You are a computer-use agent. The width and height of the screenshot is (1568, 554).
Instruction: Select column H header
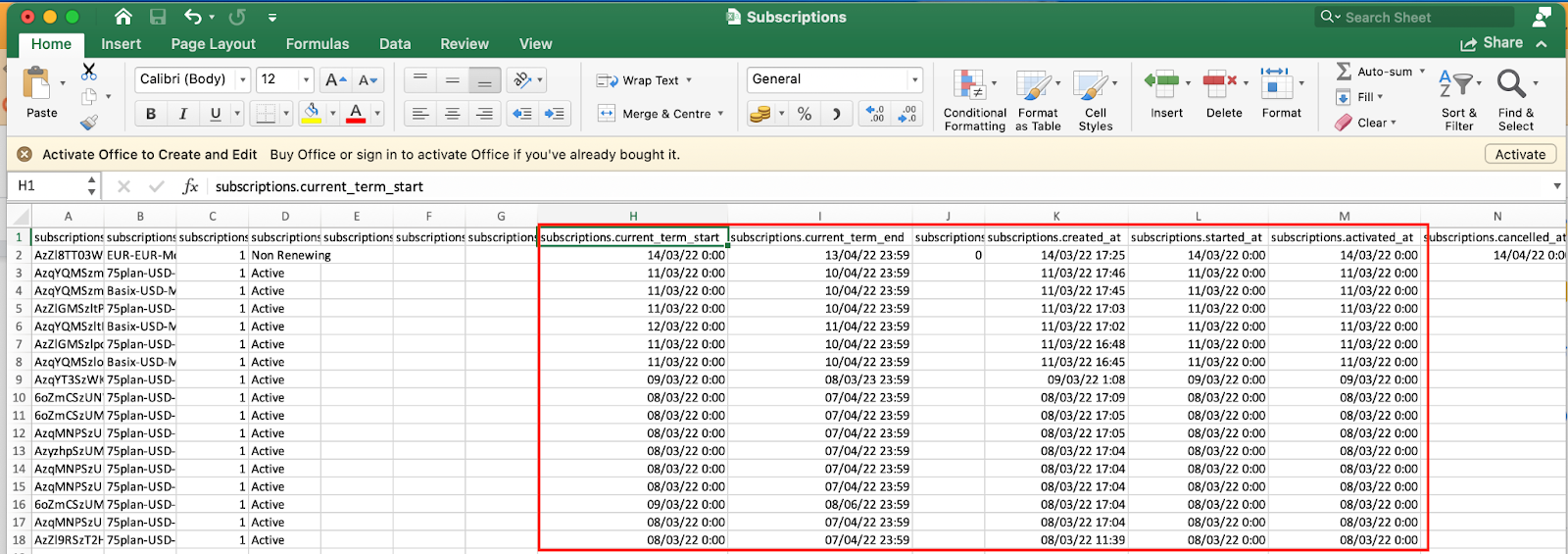point(633,216)
